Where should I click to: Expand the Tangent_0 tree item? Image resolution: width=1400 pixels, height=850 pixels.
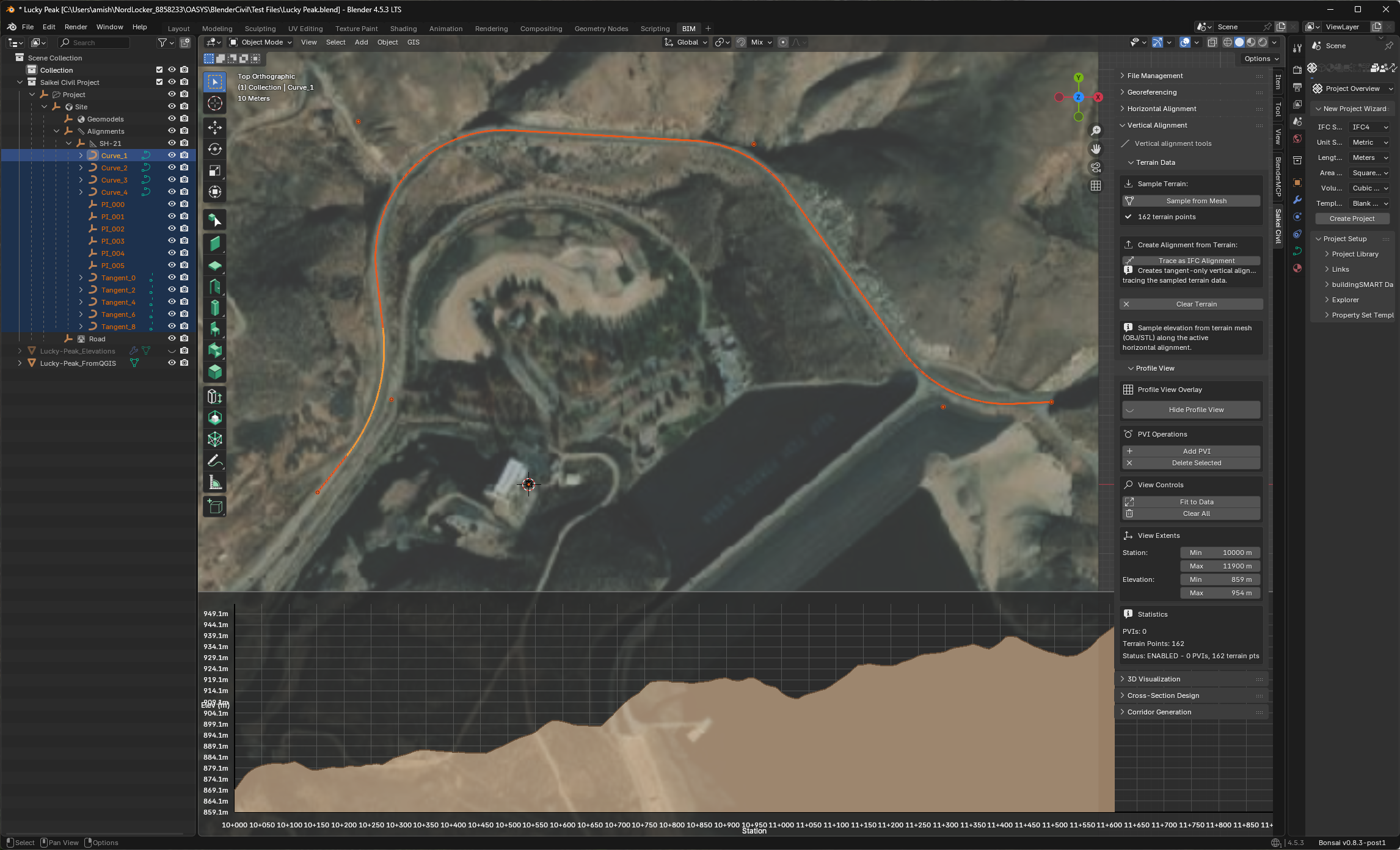click(x=81, y=278)
